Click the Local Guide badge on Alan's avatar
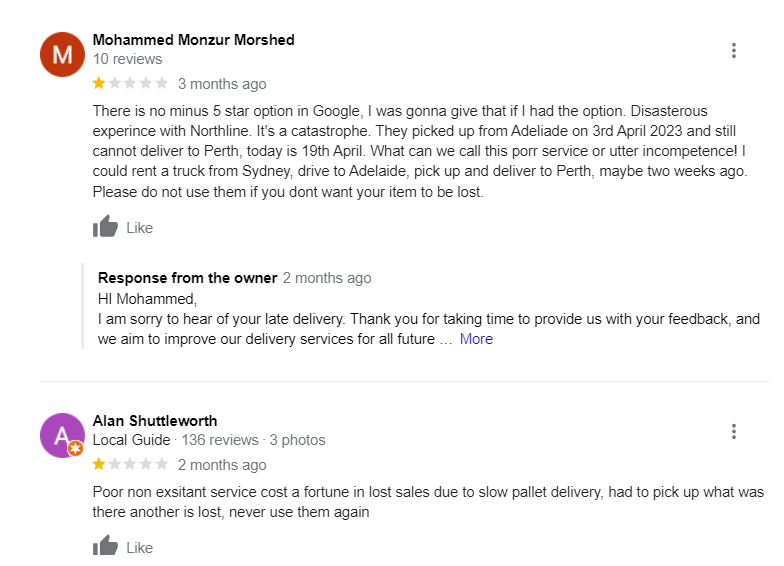 (75, 449)
